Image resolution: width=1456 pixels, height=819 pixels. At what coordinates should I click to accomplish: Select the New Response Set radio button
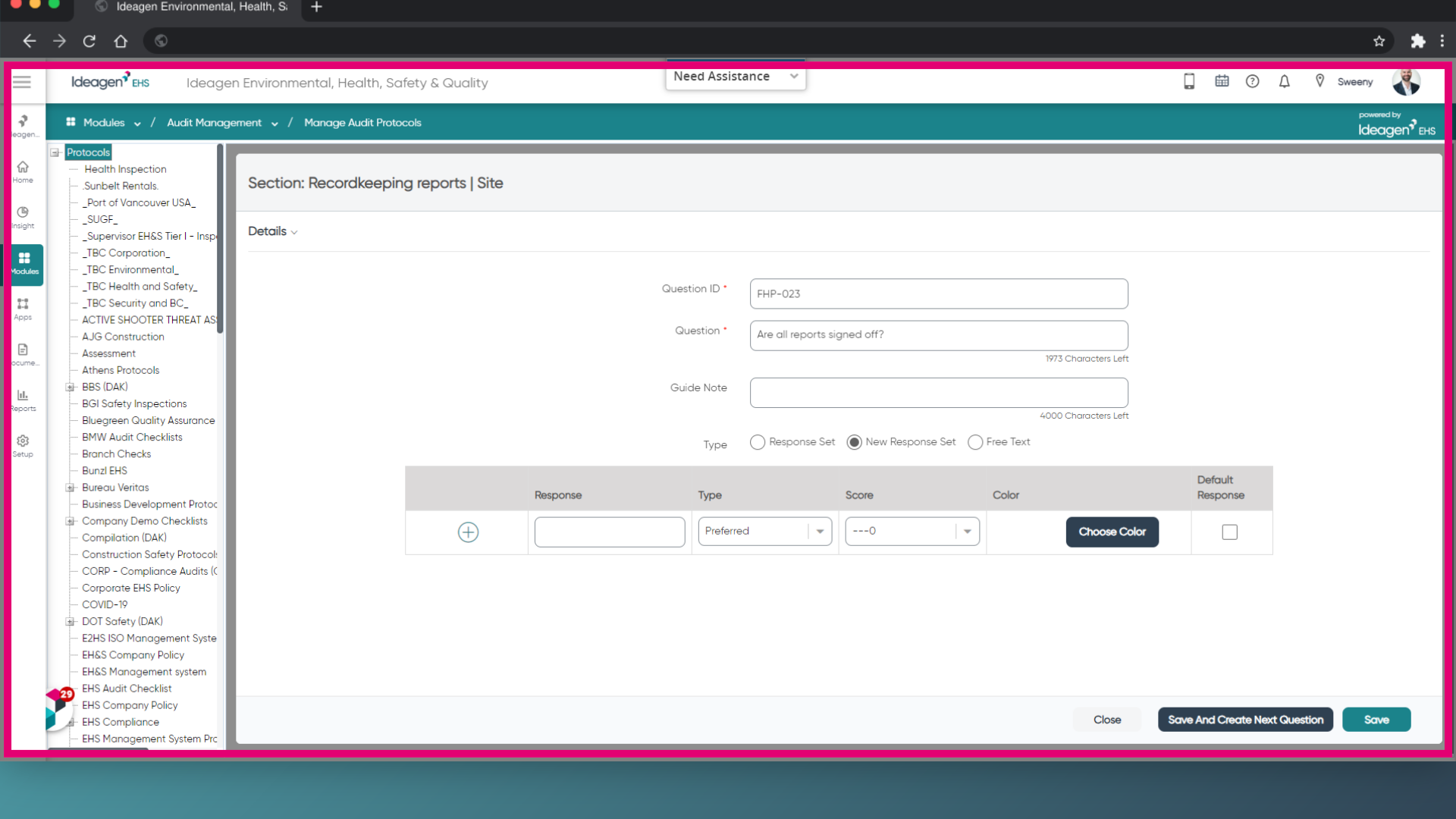coord(854,442)
